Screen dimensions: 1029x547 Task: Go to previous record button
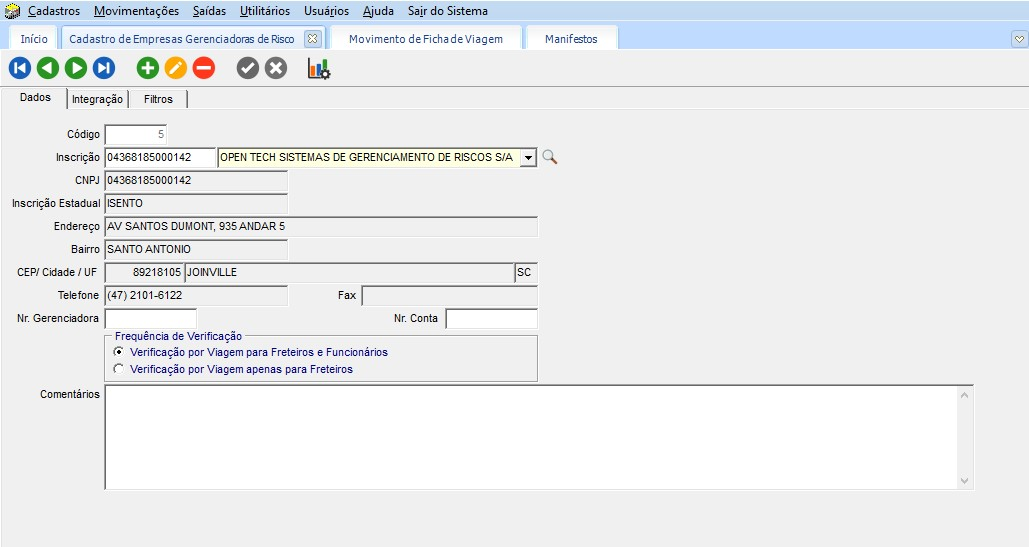(48, 68)
